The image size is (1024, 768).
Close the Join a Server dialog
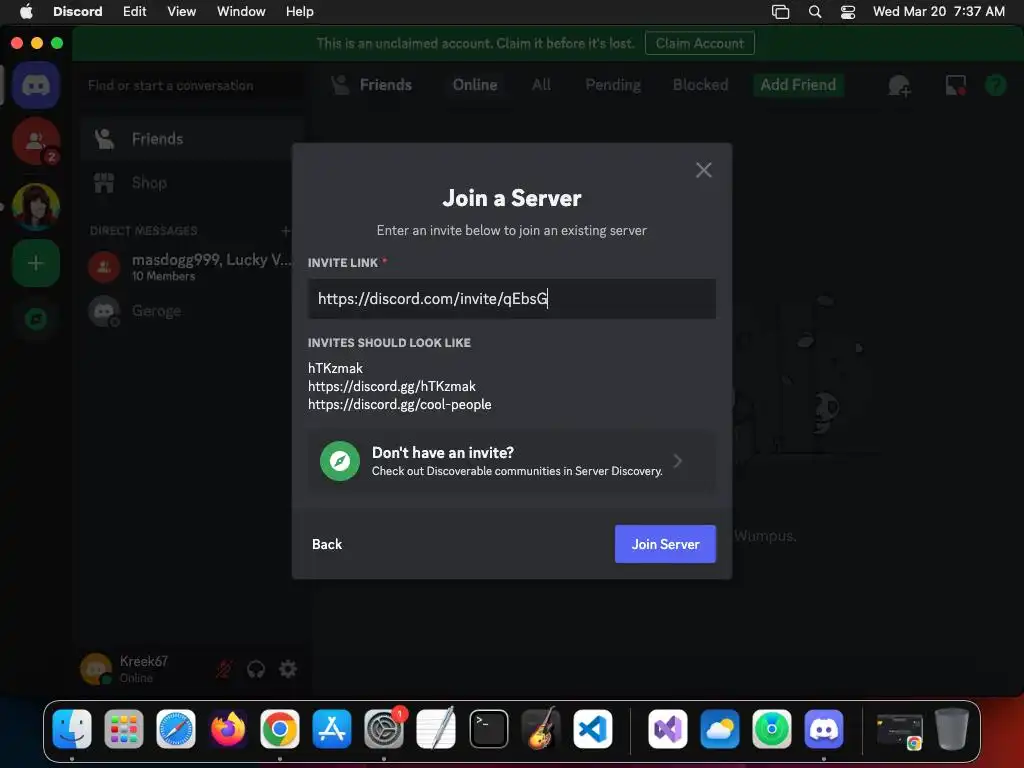coord(703,170)
